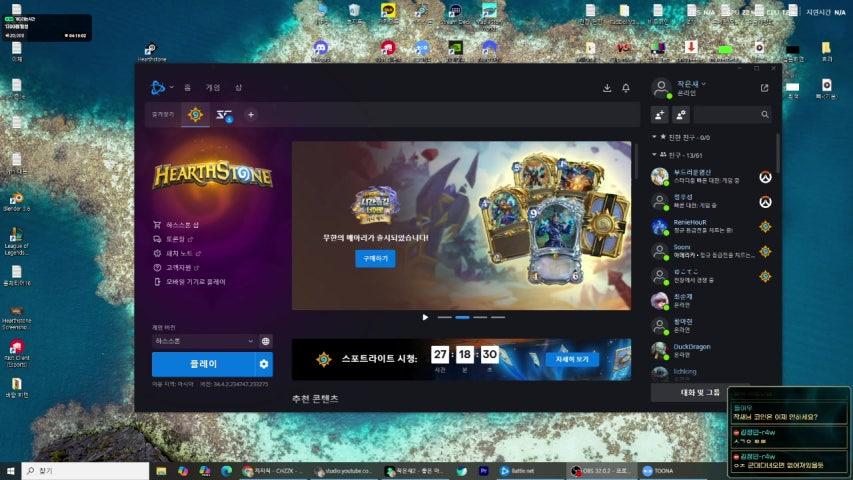Image resolution: width=853 pixels, height=480 pixels.
Task: Select the Hearthstone game tab icon
Action: tap(195, 115)
